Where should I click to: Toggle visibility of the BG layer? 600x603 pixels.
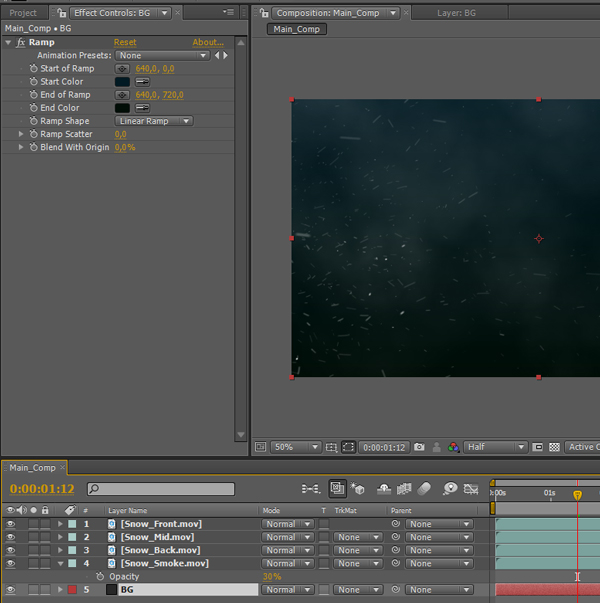click(10, 590)
